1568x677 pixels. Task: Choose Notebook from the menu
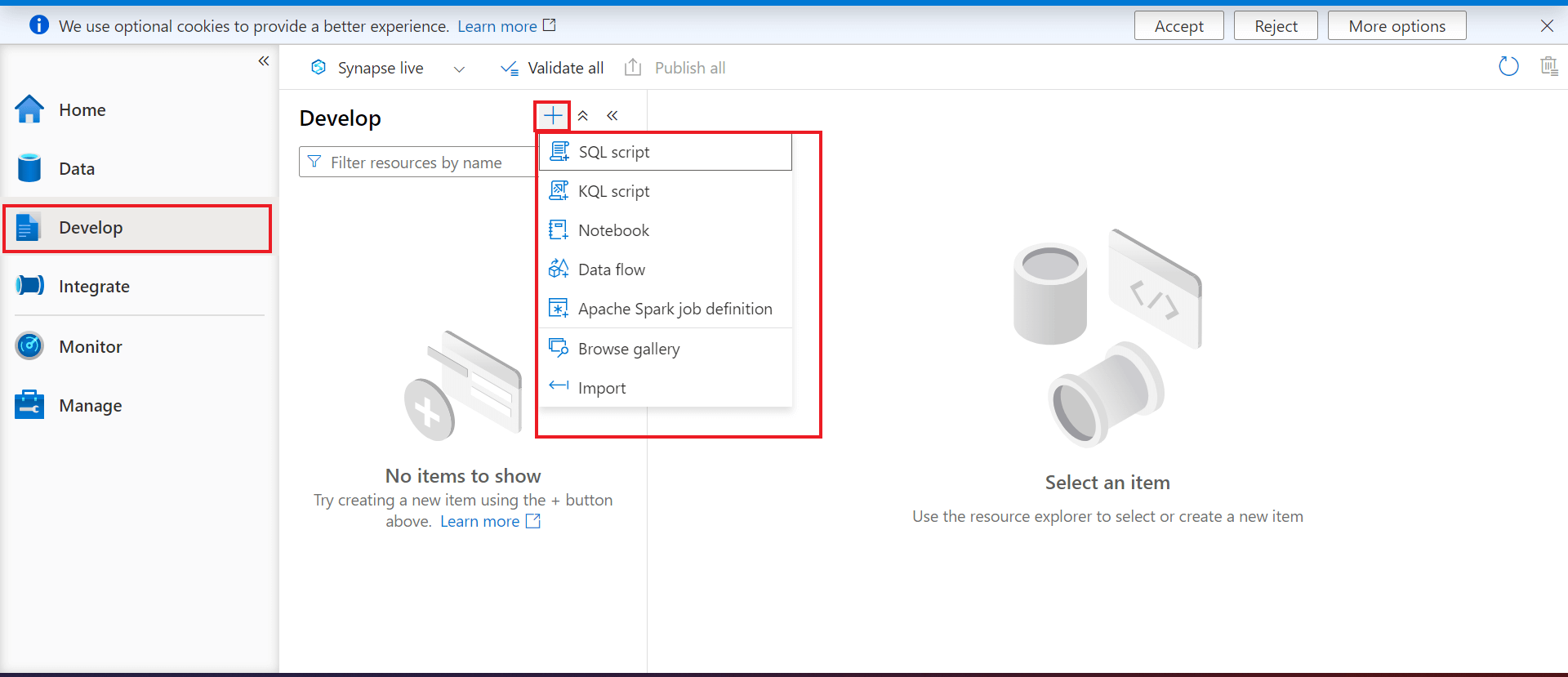click(x=666, y=230)
